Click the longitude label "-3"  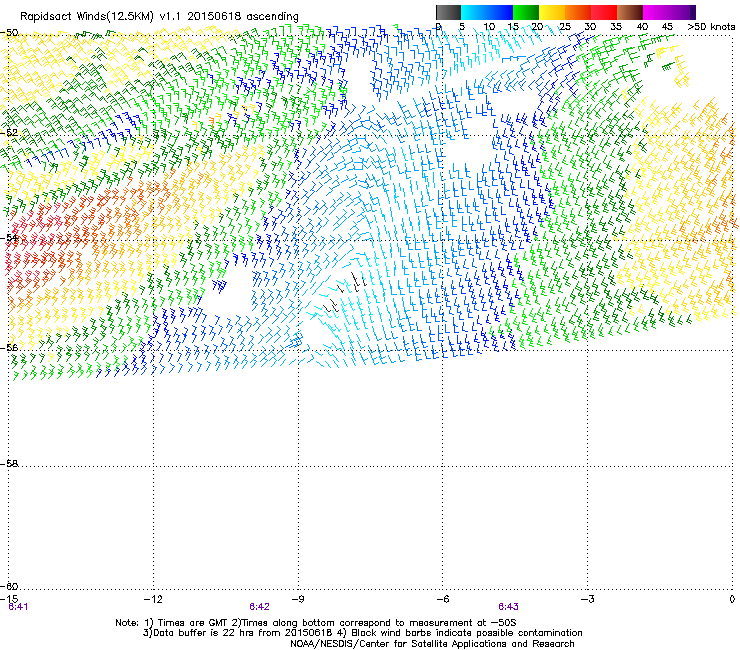pyautogui.click(x=587, y=599)
